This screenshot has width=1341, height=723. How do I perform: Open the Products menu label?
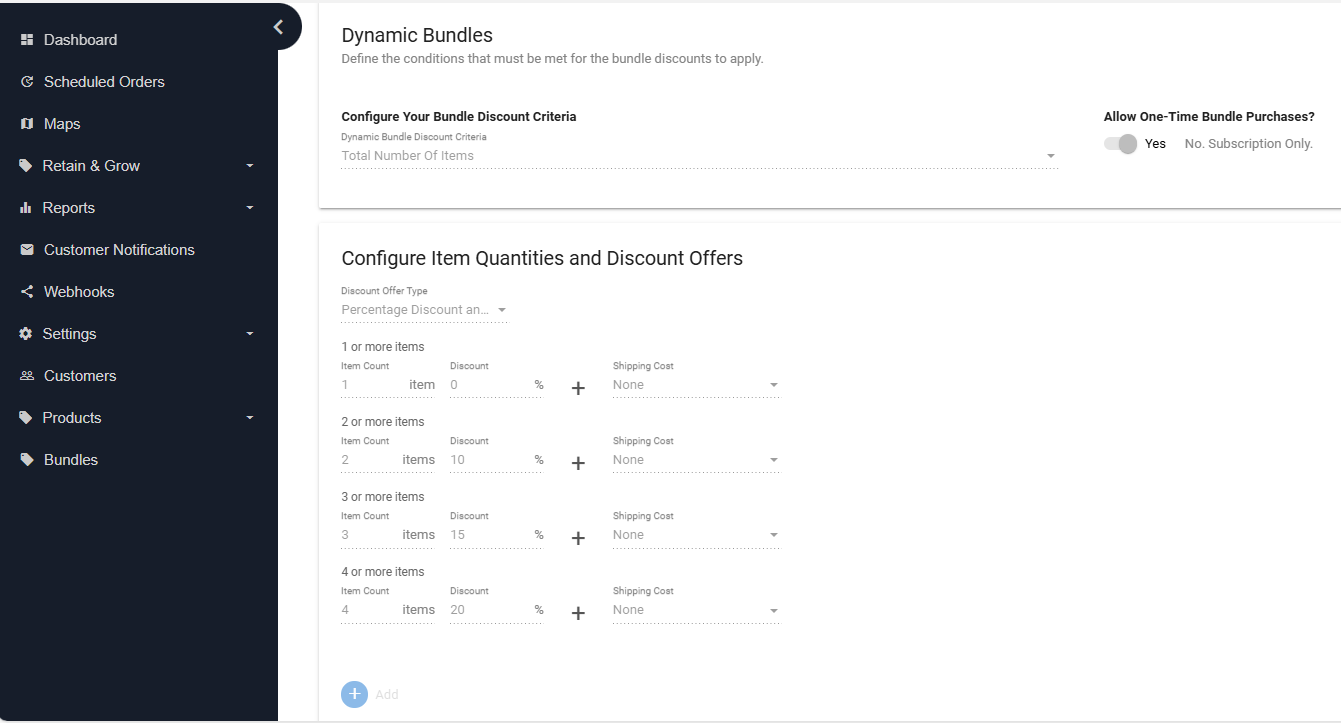pos(72,418)
